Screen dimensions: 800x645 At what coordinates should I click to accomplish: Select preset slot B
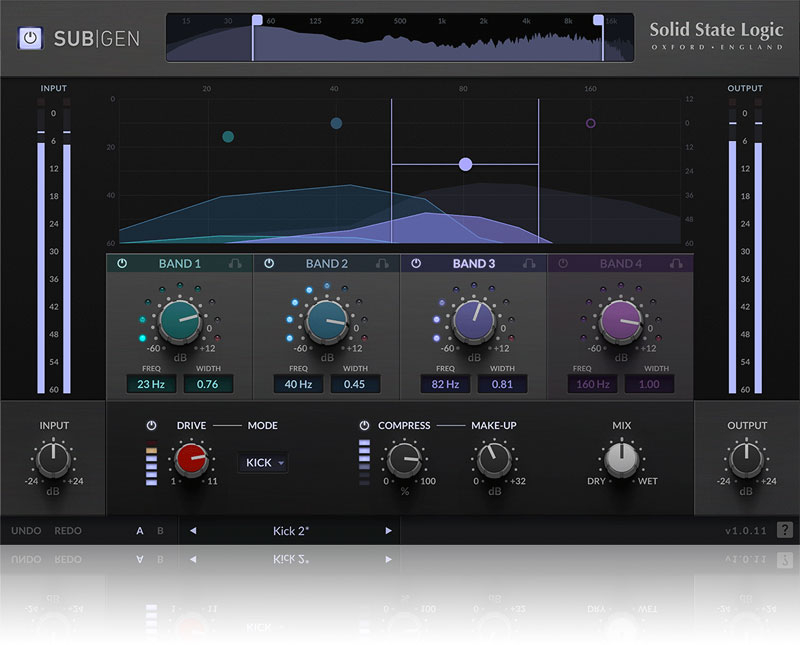(160, 531)
